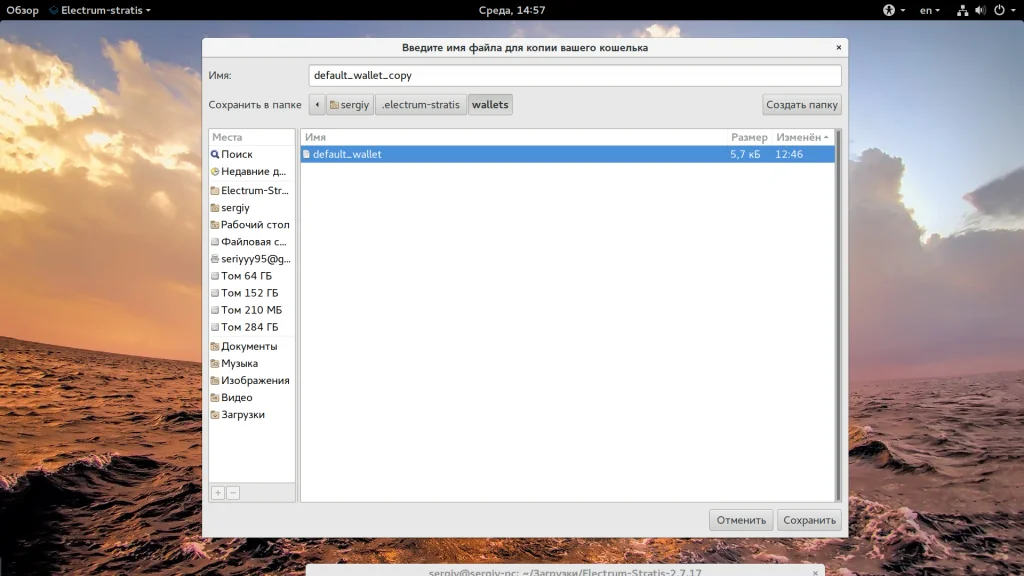Open the en keyboard layout dropdown
The height and width of the screenshot is (576, 1024).
[x=930, y=10]
